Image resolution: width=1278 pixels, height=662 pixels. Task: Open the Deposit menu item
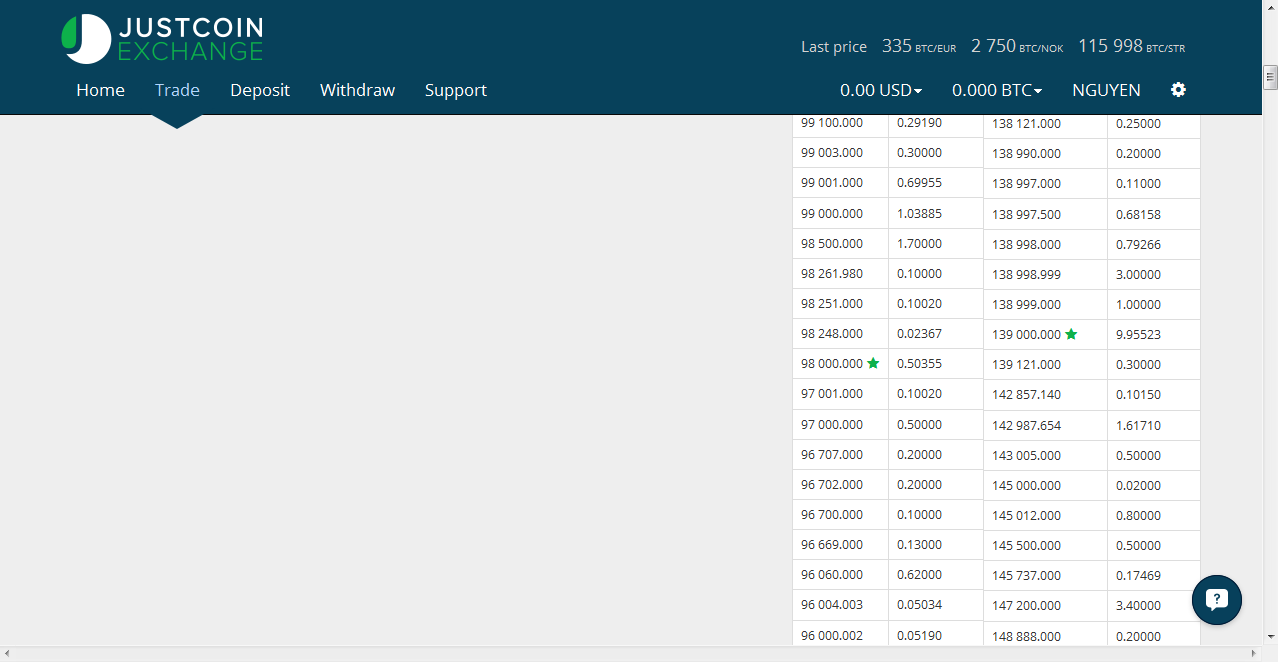[x=260, y=90]
